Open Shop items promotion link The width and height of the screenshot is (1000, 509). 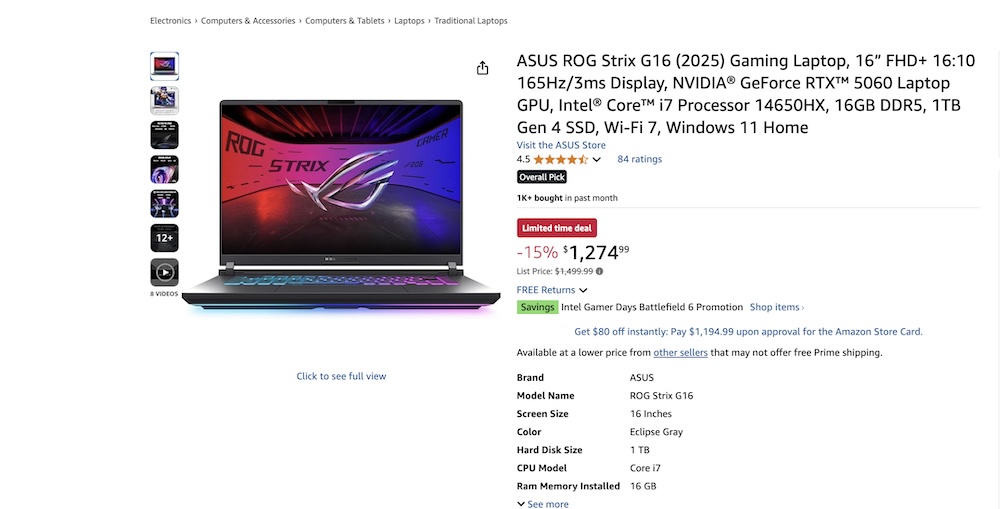pos(776,307)
